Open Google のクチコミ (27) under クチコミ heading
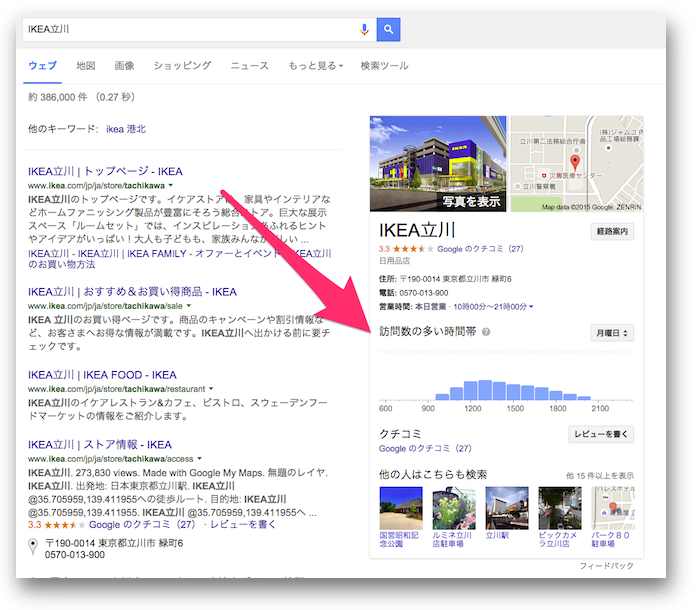This screenshot has width=696, height=610. pos(425,449)
